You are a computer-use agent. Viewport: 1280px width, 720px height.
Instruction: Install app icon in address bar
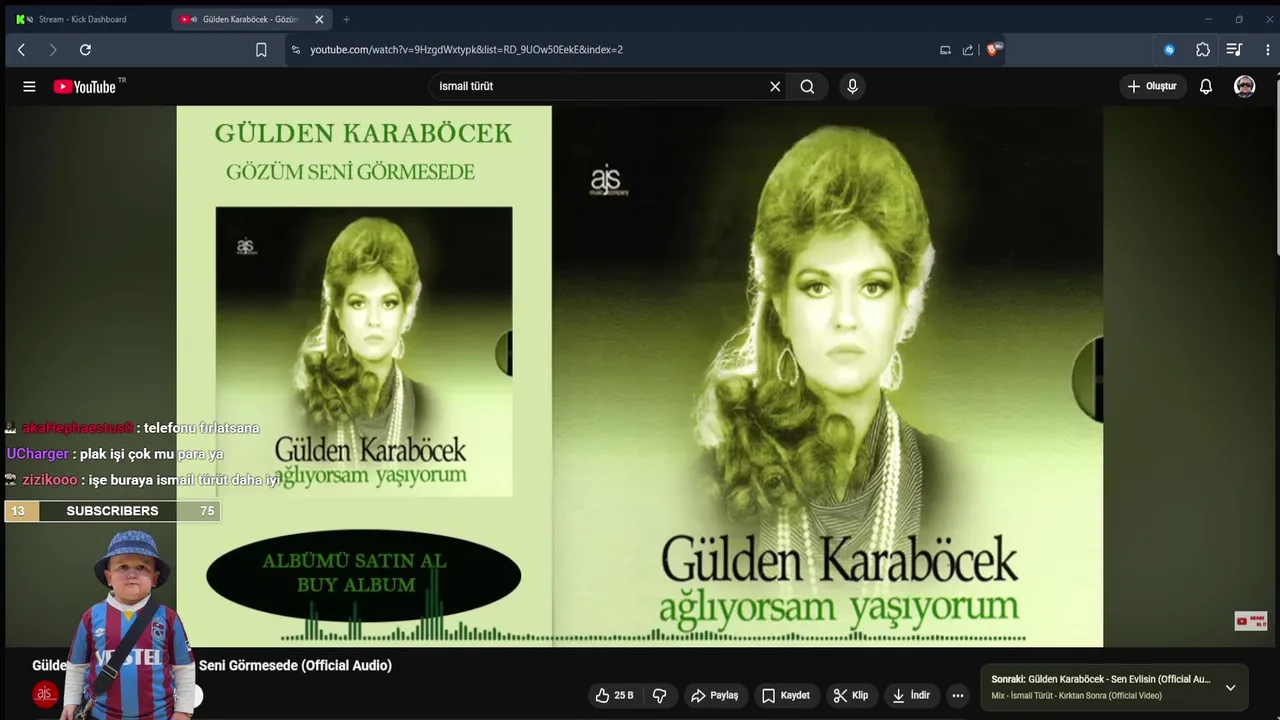pos(945,50)
